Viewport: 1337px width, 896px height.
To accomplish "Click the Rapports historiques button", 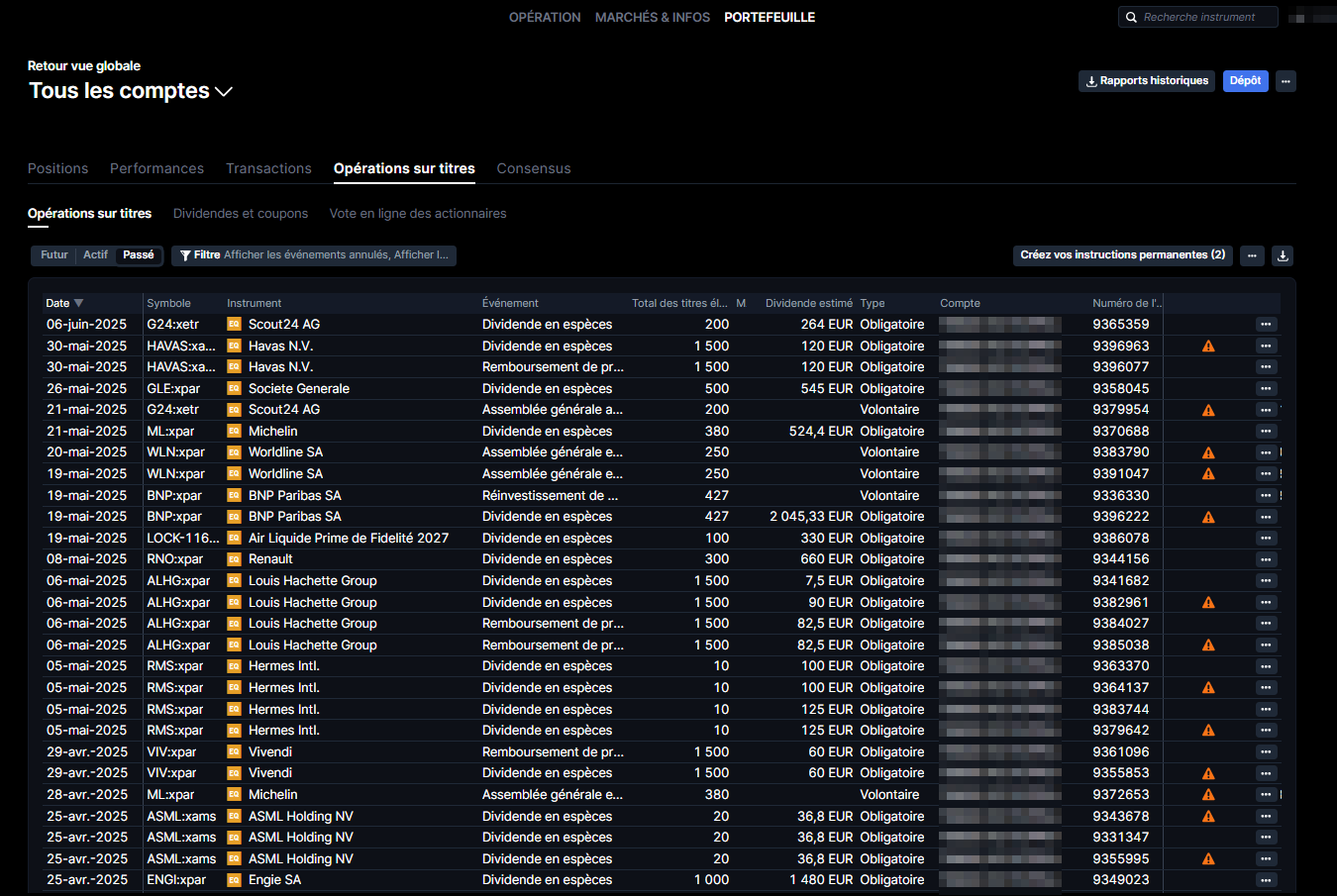I will click(1147, 81).
